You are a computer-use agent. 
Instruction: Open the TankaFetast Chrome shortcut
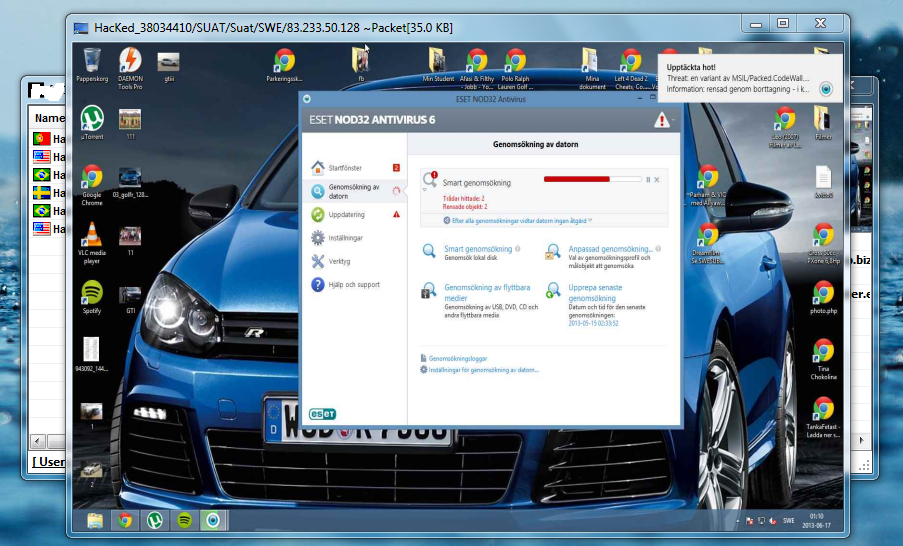point(823,418)
